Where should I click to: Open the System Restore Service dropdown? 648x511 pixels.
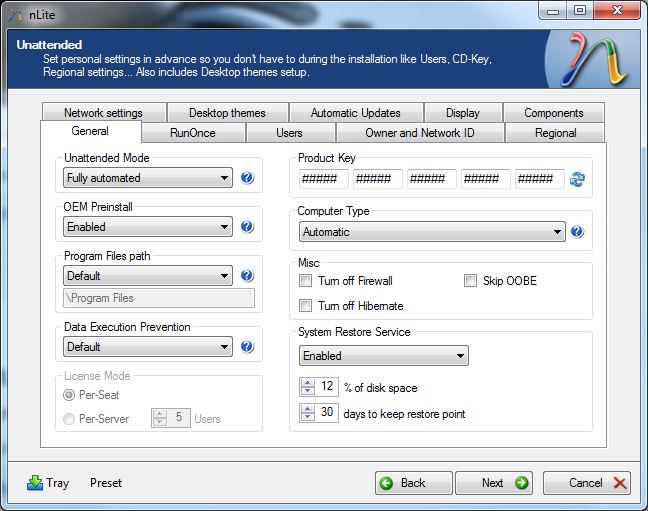point(384,356)
